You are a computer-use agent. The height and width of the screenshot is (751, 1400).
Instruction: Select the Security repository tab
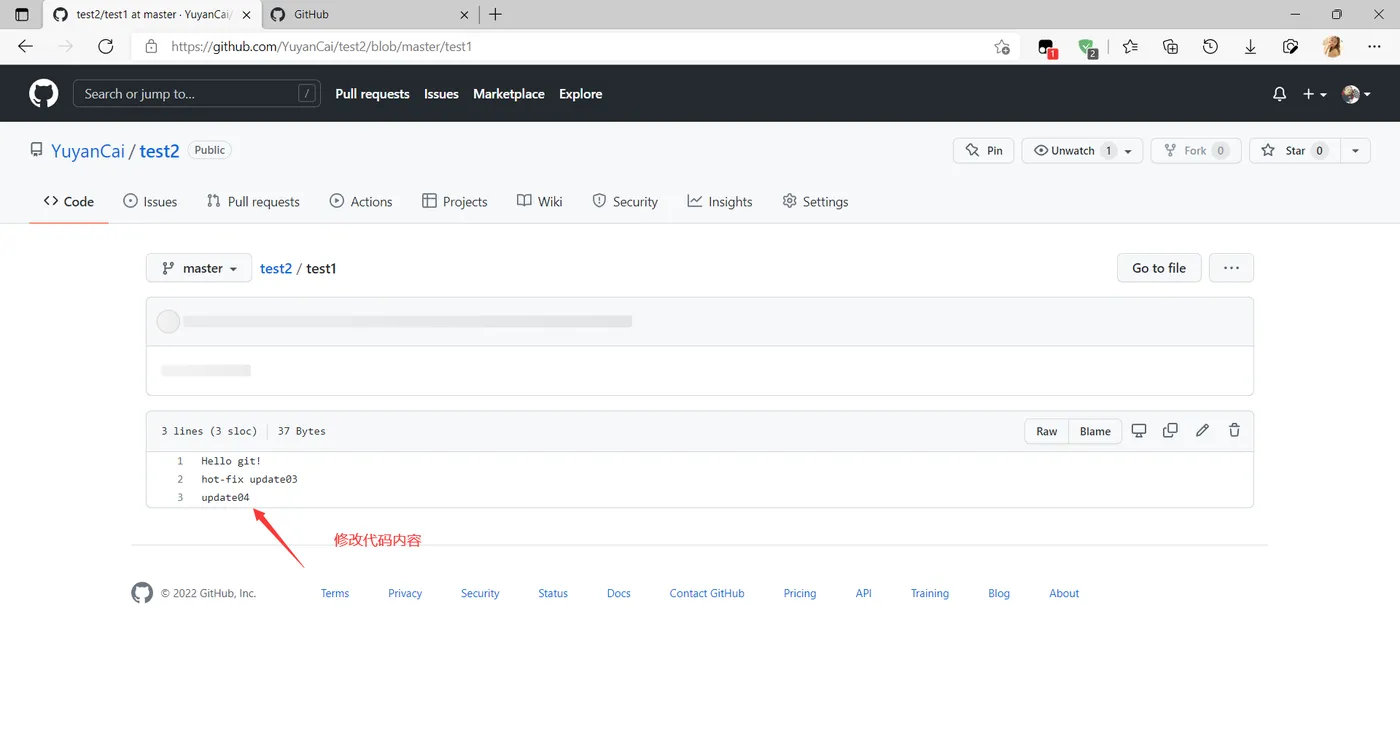point(625,201)
